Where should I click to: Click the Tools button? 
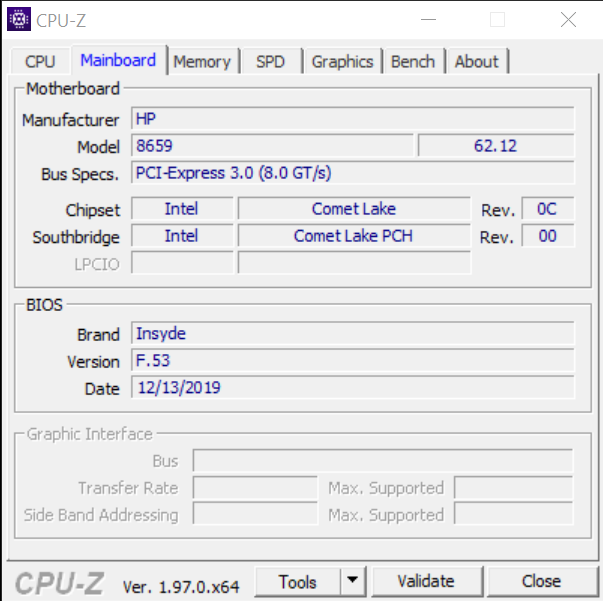tap(298, 581)
